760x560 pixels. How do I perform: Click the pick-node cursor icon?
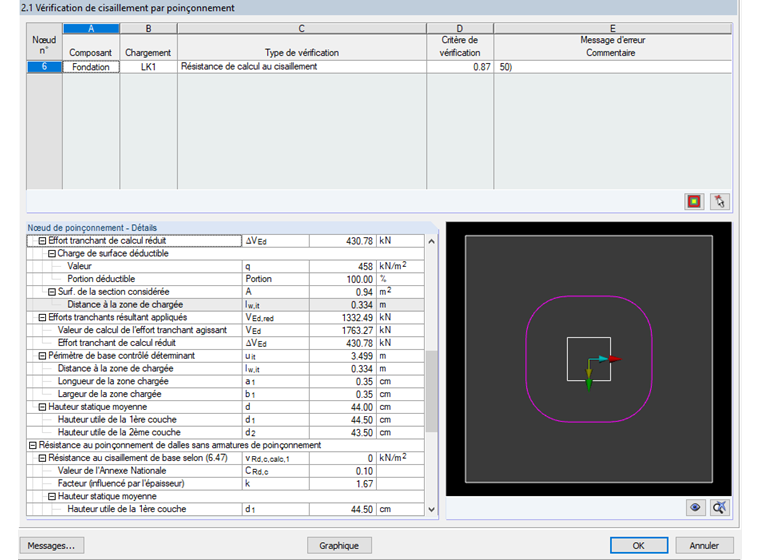[x=720, y=201]
